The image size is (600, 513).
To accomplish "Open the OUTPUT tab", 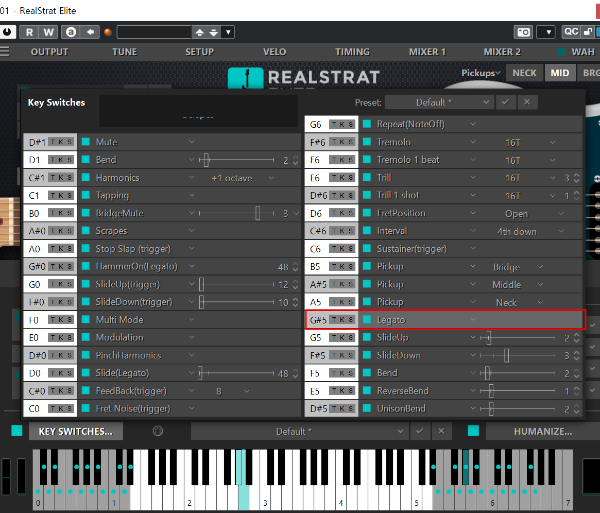I will click(49, 52).
